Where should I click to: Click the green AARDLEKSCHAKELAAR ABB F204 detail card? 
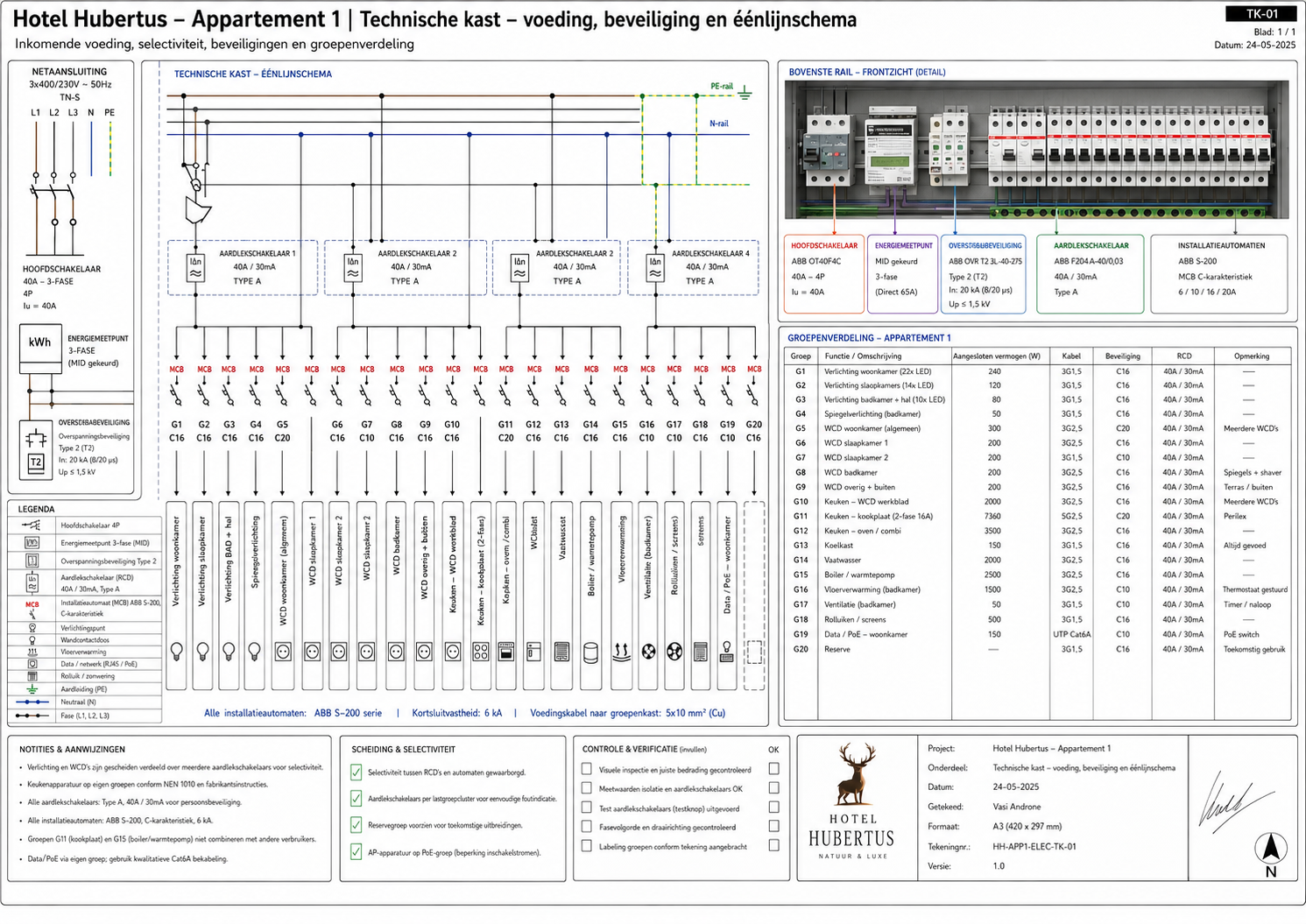point(1090,273)
